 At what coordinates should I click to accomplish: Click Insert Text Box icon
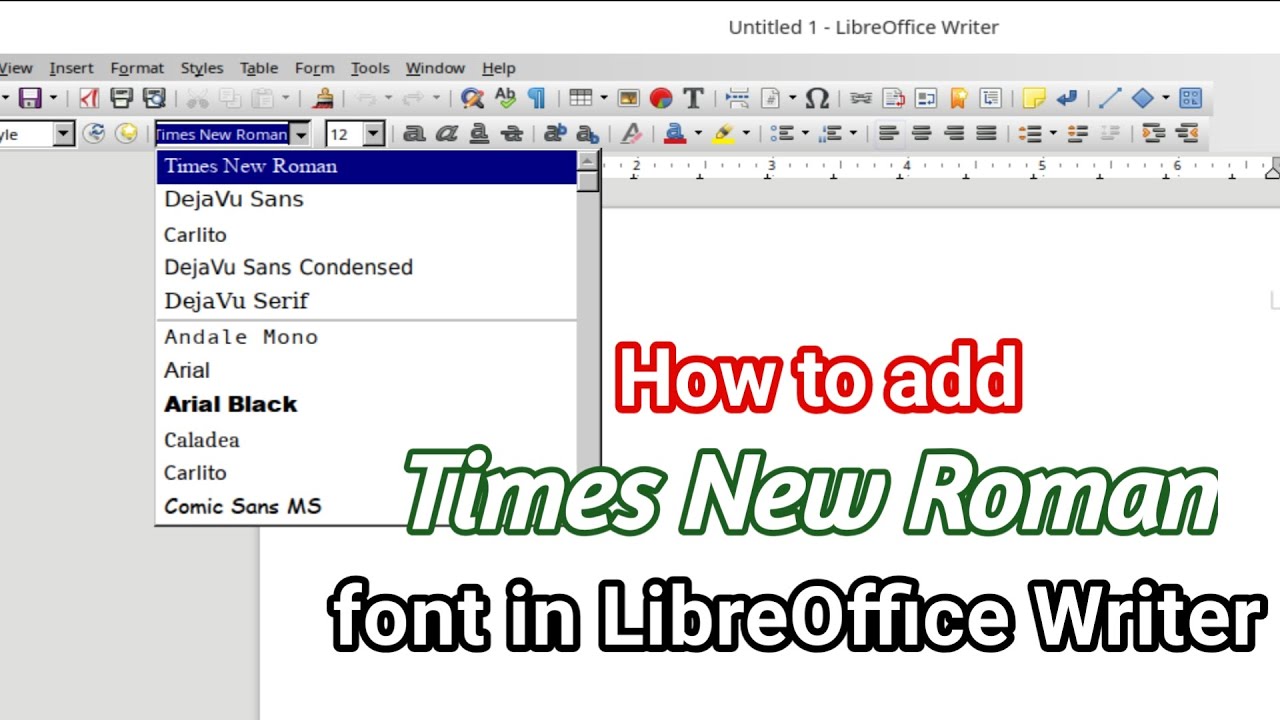(x=693, y=98)
